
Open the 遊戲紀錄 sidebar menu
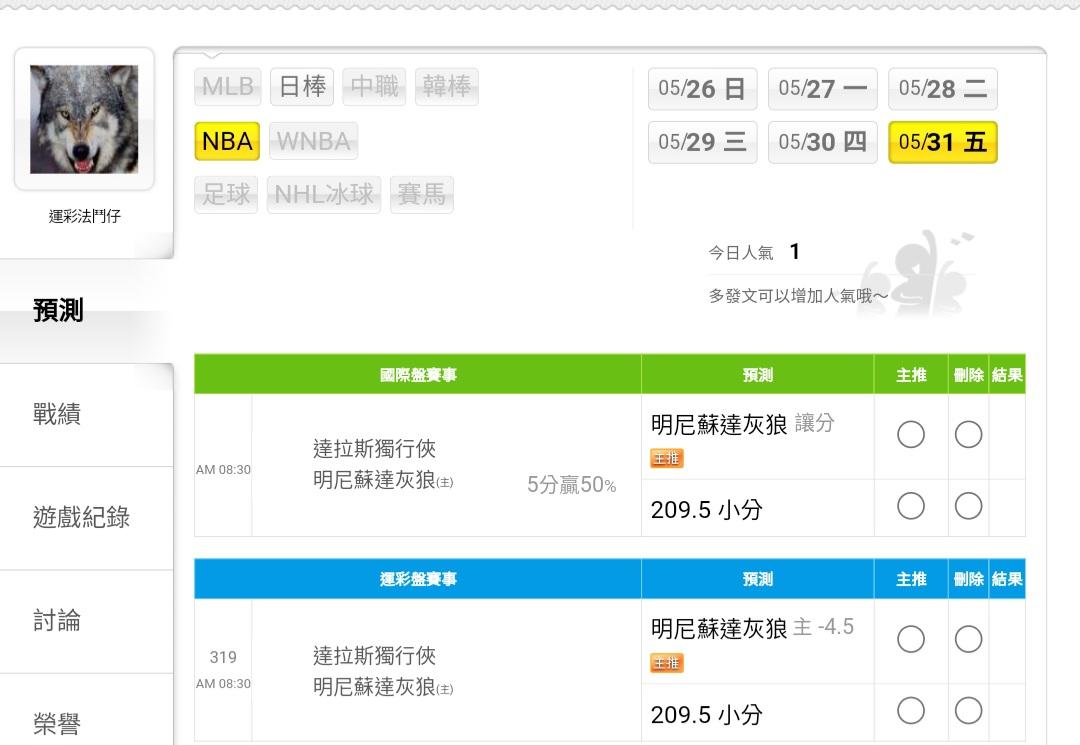[x=82, y=518]
